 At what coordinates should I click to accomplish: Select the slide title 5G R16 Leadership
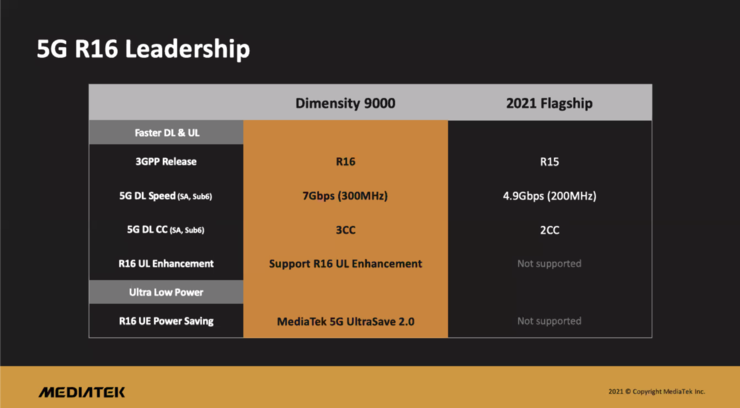(143, 49)
